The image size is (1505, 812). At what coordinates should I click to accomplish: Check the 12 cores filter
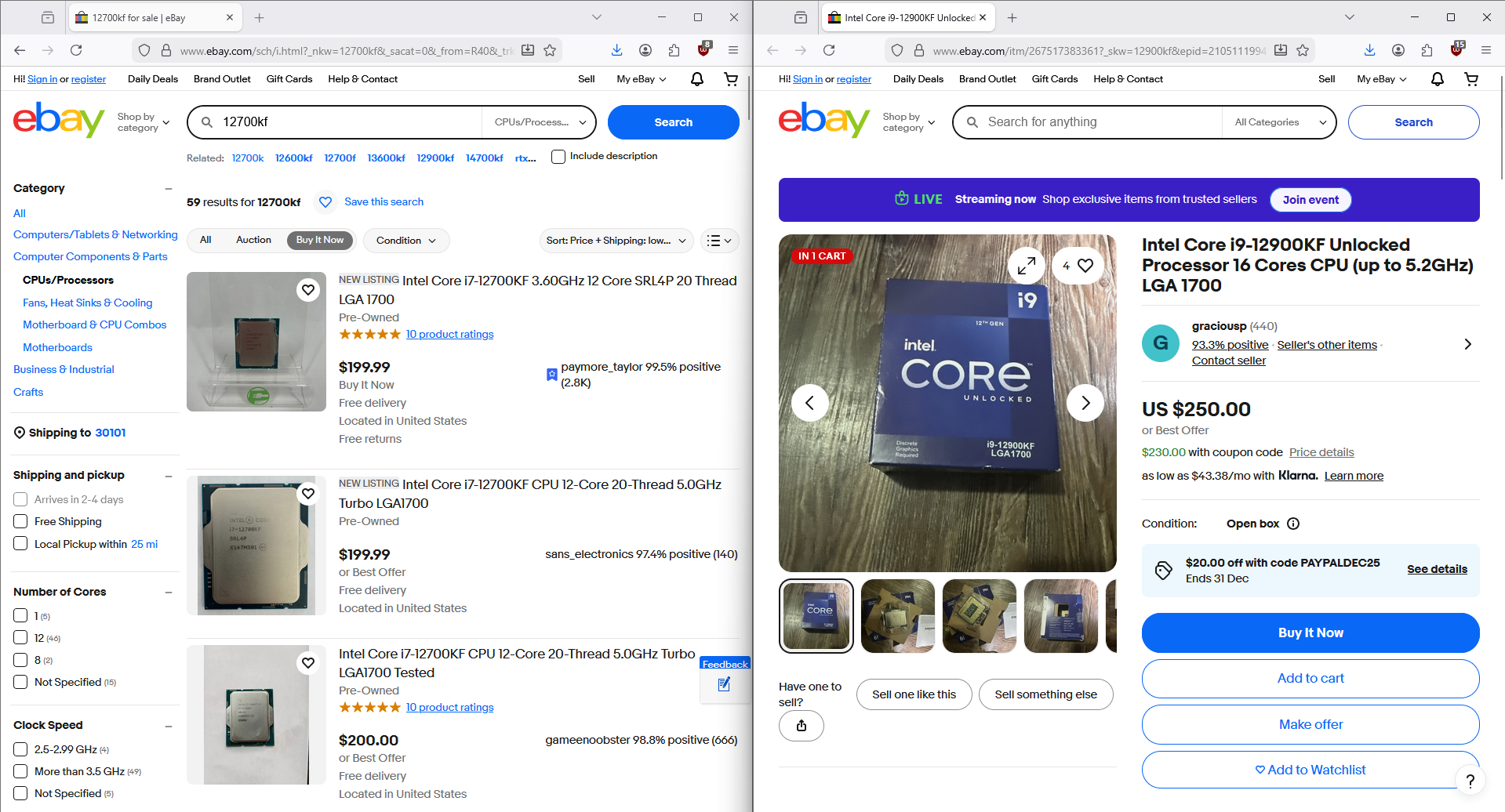tap(20, 638)
